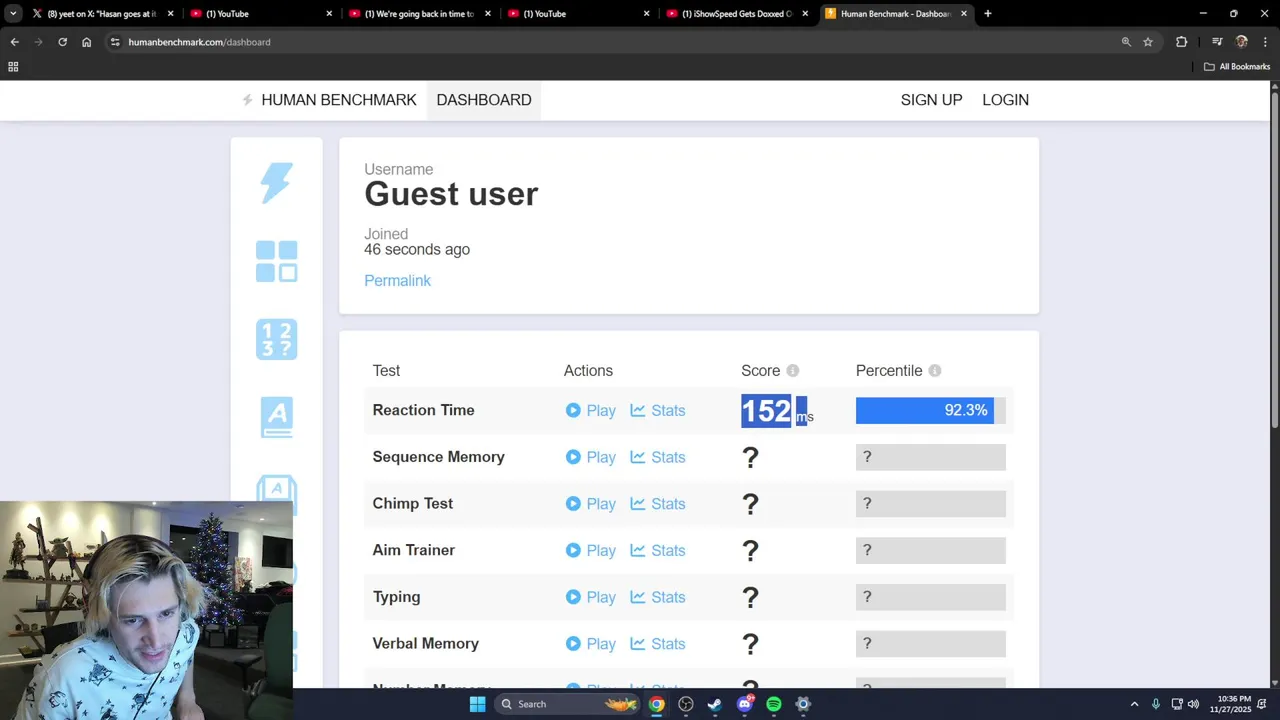Screen dimensions: 1280x720
Task: Open tab search dropdown arrow
Action: (13, 14)
